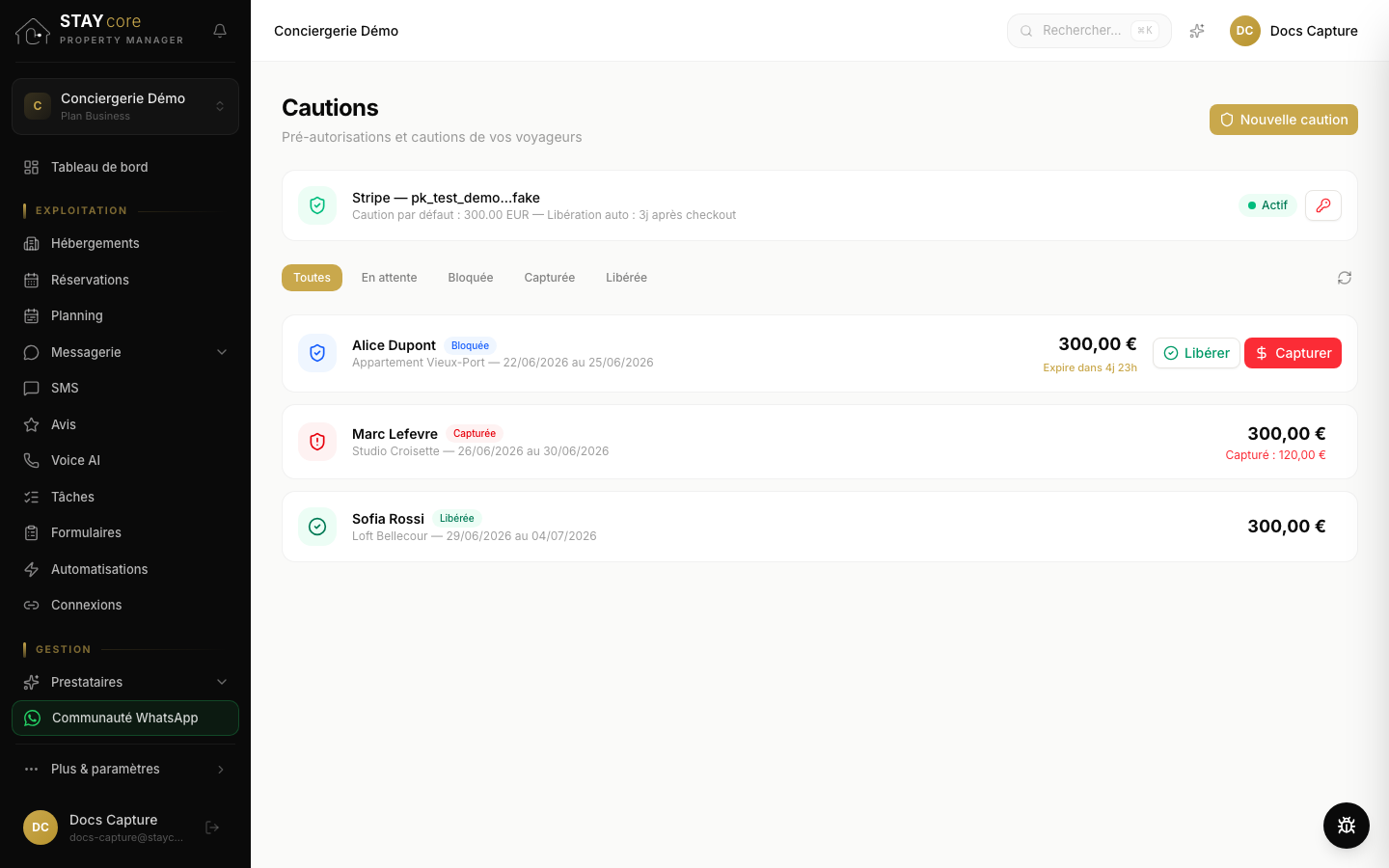Click 'Stripe — pk_test_demo...fake' title
The width and height of the screenshot is (1389, 868).
446,198
